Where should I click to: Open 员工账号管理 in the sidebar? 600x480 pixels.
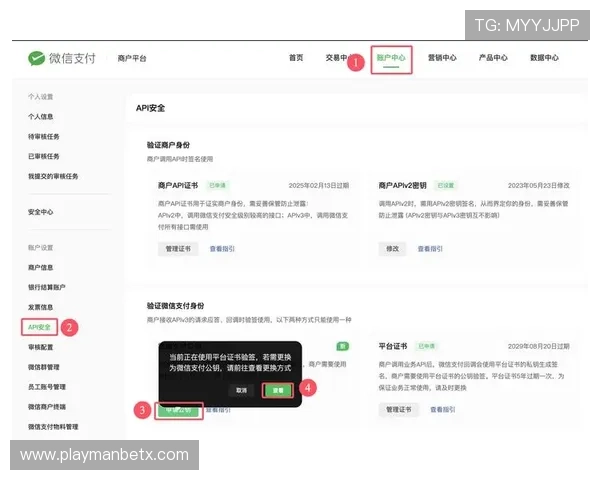click(x=47, y=387)
